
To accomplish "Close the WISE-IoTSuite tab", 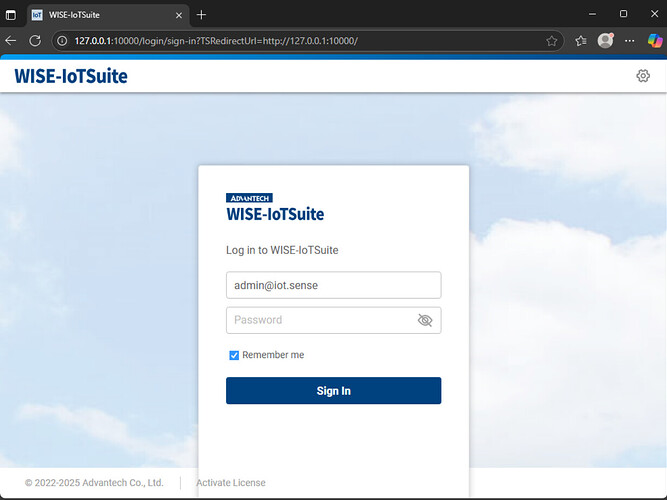I will click(x=179, y=15).
